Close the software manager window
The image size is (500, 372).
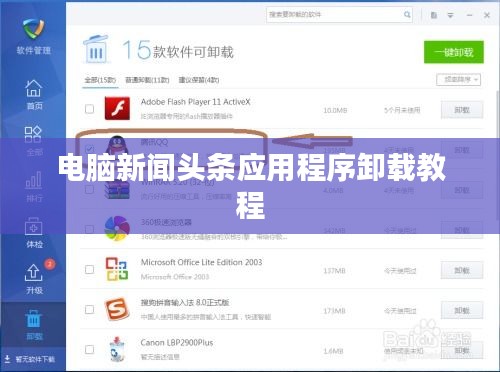point(487,15)
